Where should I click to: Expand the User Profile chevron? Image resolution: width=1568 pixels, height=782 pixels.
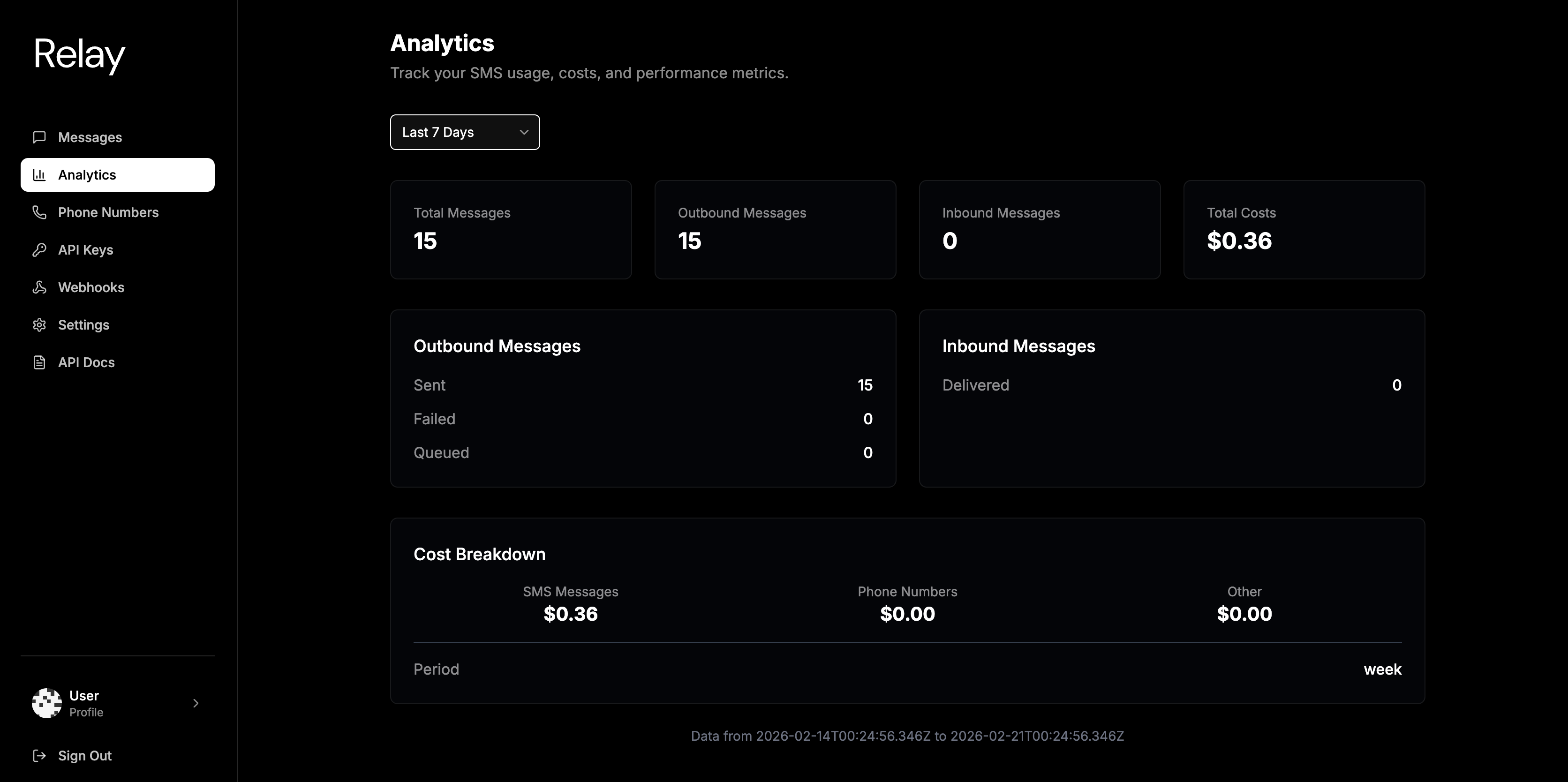196,704
